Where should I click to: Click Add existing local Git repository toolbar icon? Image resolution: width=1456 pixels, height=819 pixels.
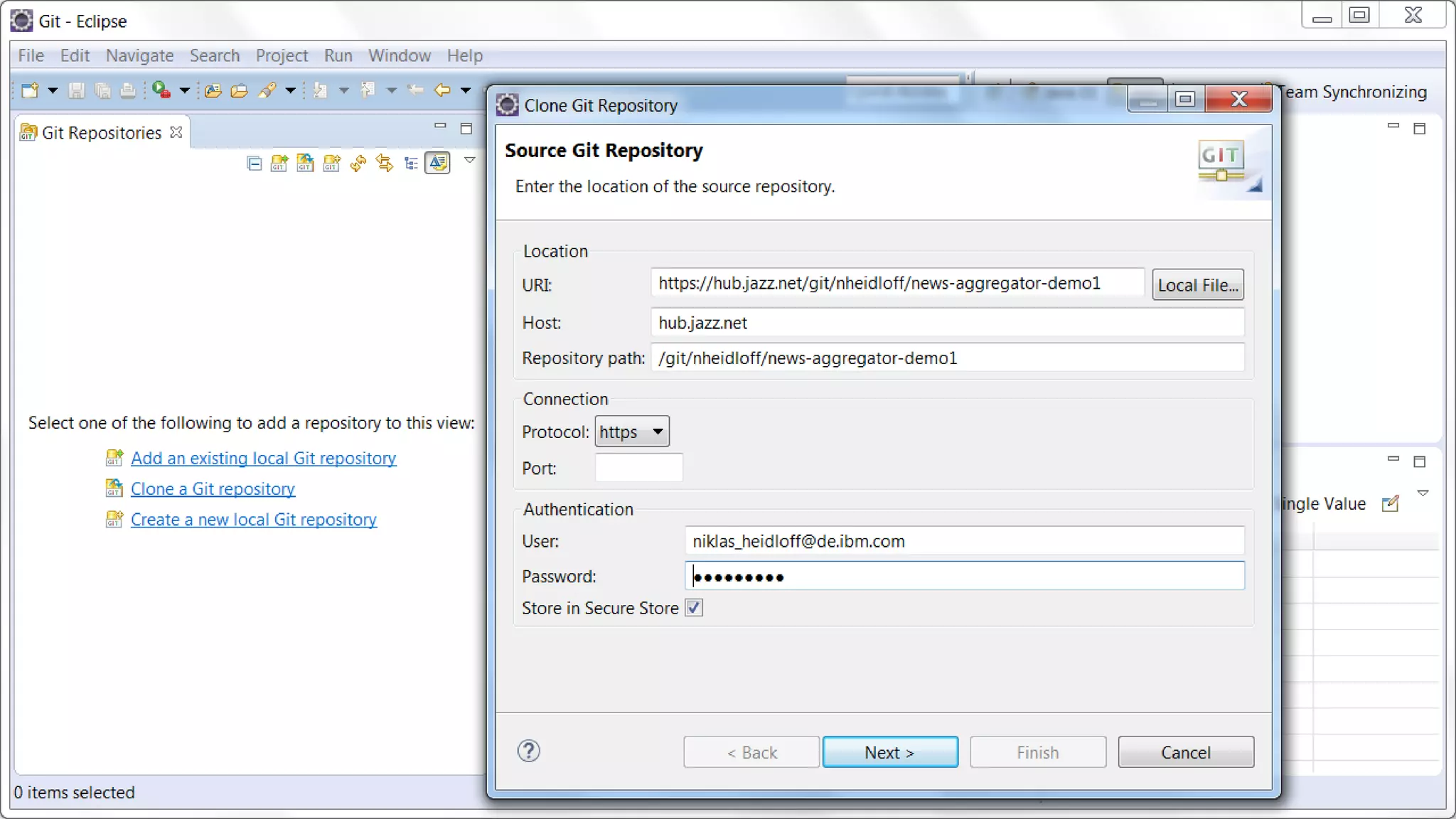[279, 164]
